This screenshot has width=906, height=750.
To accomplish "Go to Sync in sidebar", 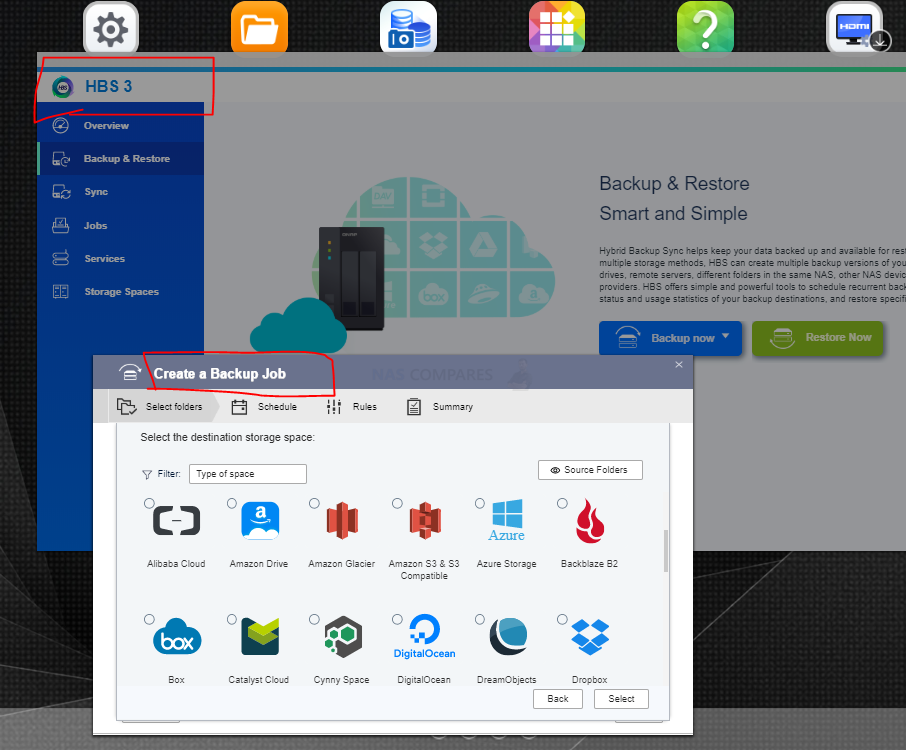I will (x=120, y=192).
